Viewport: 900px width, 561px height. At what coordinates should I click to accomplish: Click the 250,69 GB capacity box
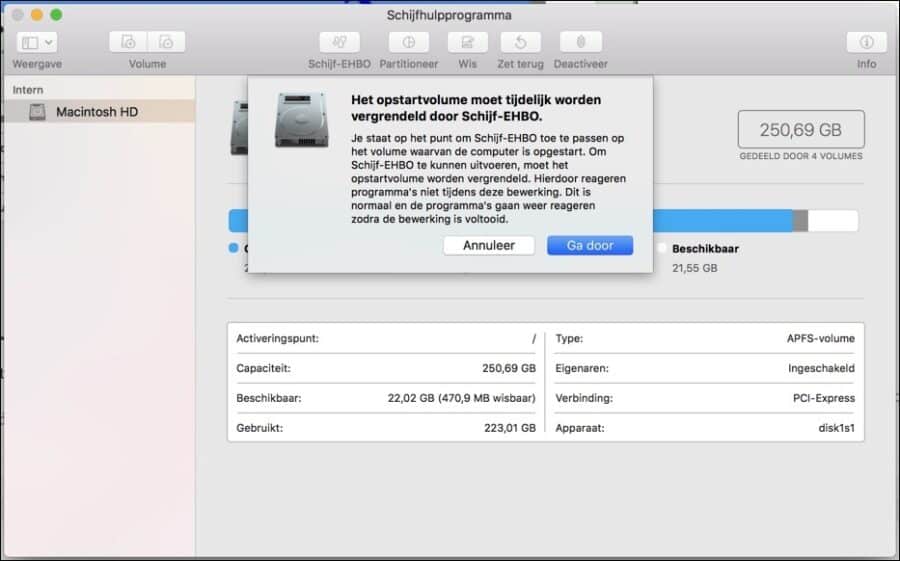801,130
